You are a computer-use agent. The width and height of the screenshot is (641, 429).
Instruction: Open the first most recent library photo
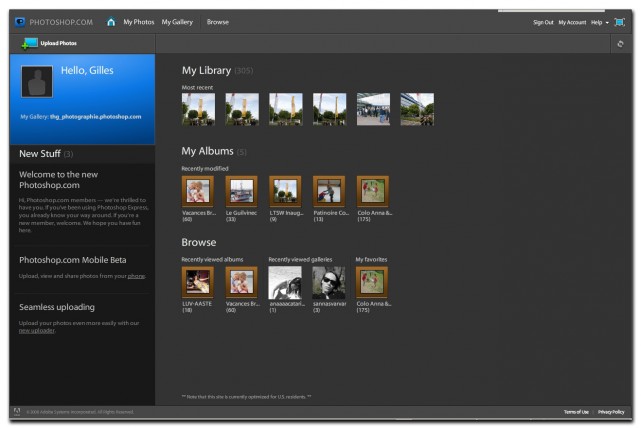click(198, 109)
